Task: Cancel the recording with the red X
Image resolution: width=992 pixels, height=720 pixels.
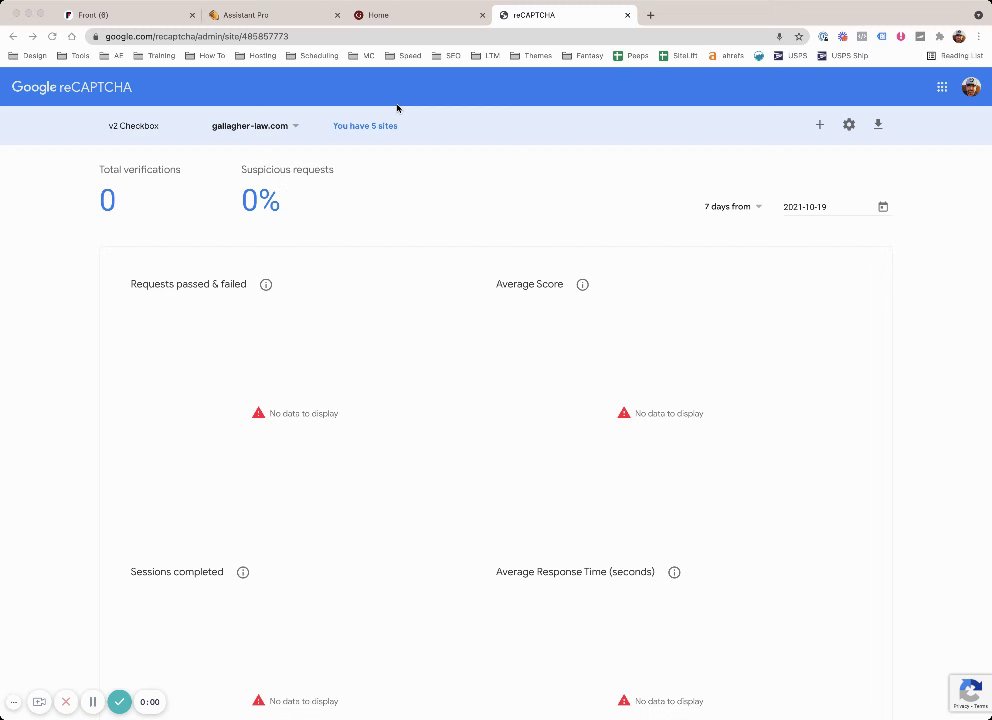Action: tap(66, 702)
